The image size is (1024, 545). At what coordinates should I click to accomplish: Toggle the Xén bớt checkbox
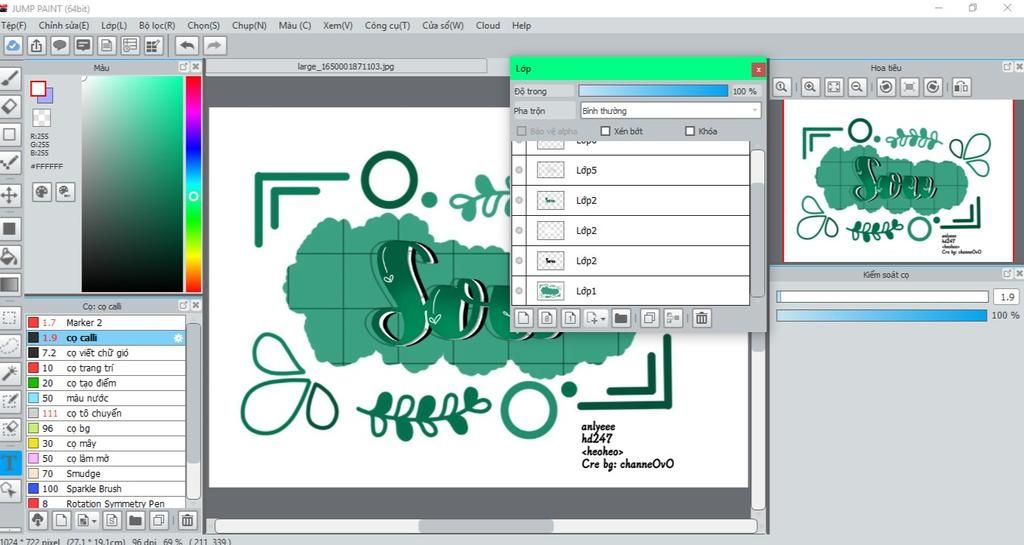click(x=605, y=131)
